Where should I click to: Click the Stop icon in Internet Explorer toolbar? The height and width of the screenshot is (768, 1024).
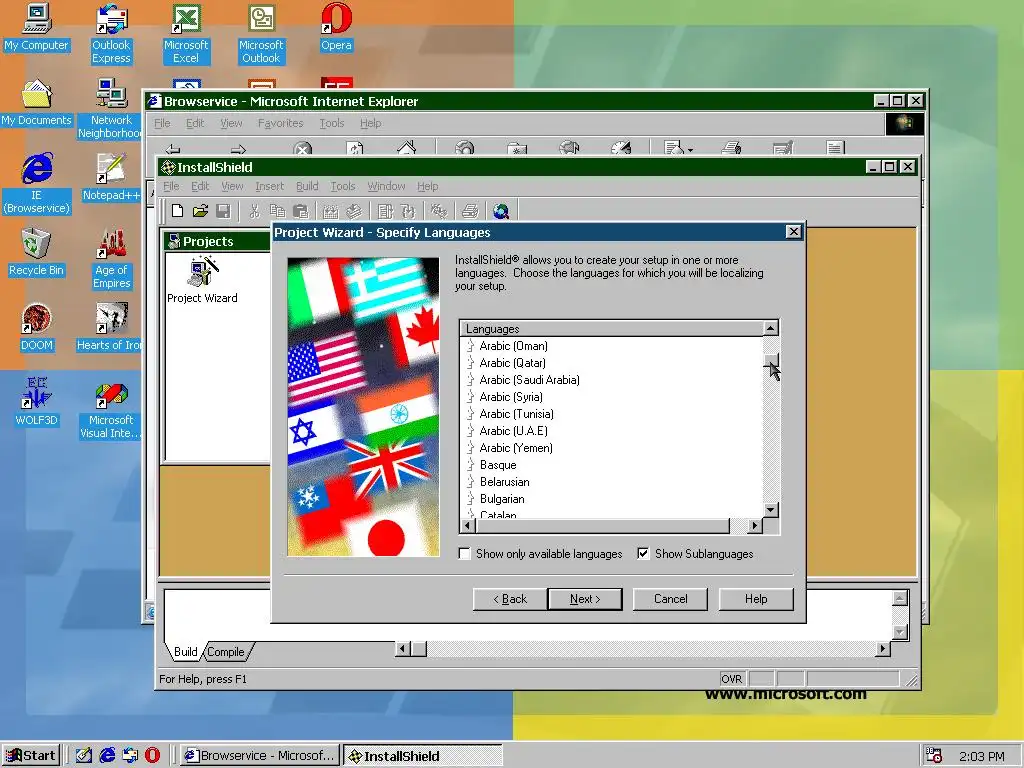[302, 148]
